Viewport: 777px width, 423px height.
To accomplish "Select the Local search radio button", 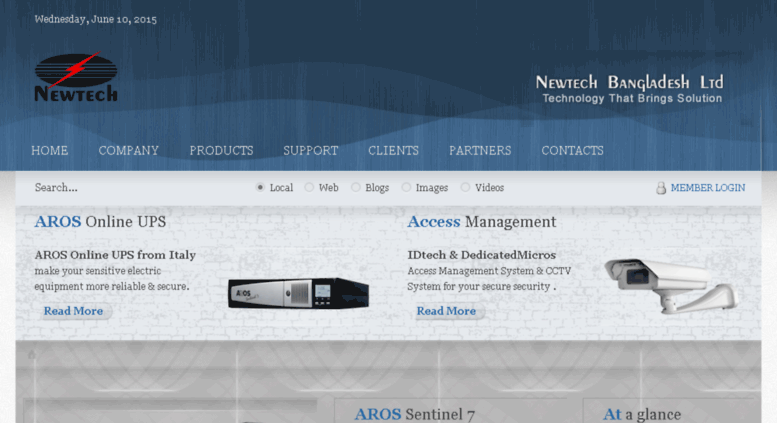I will 260,187.
